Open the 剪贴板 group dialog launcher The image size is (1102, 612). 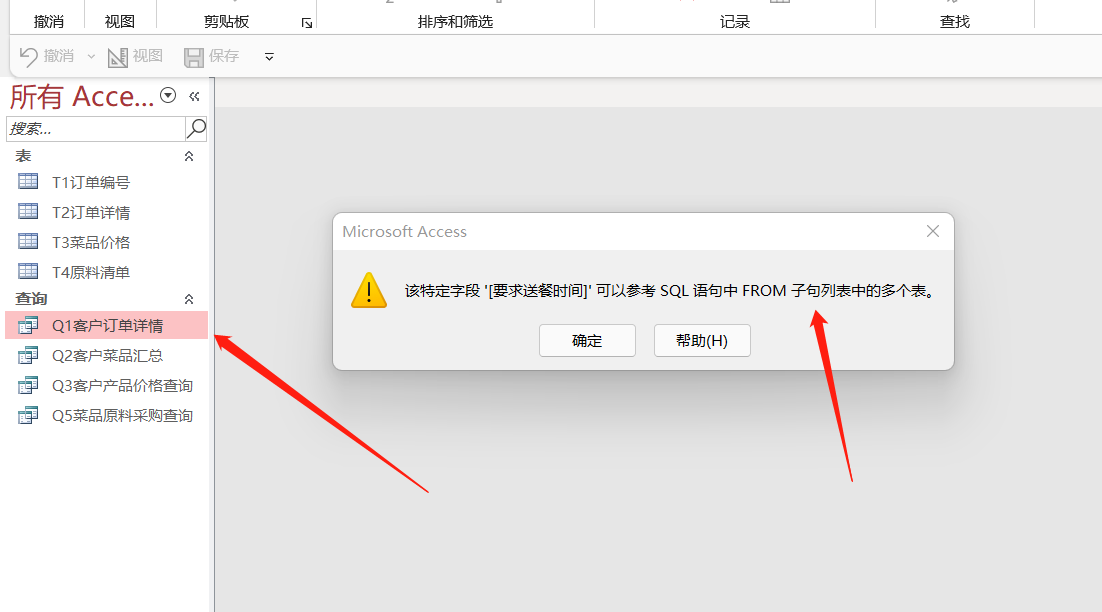coord(306,23)
